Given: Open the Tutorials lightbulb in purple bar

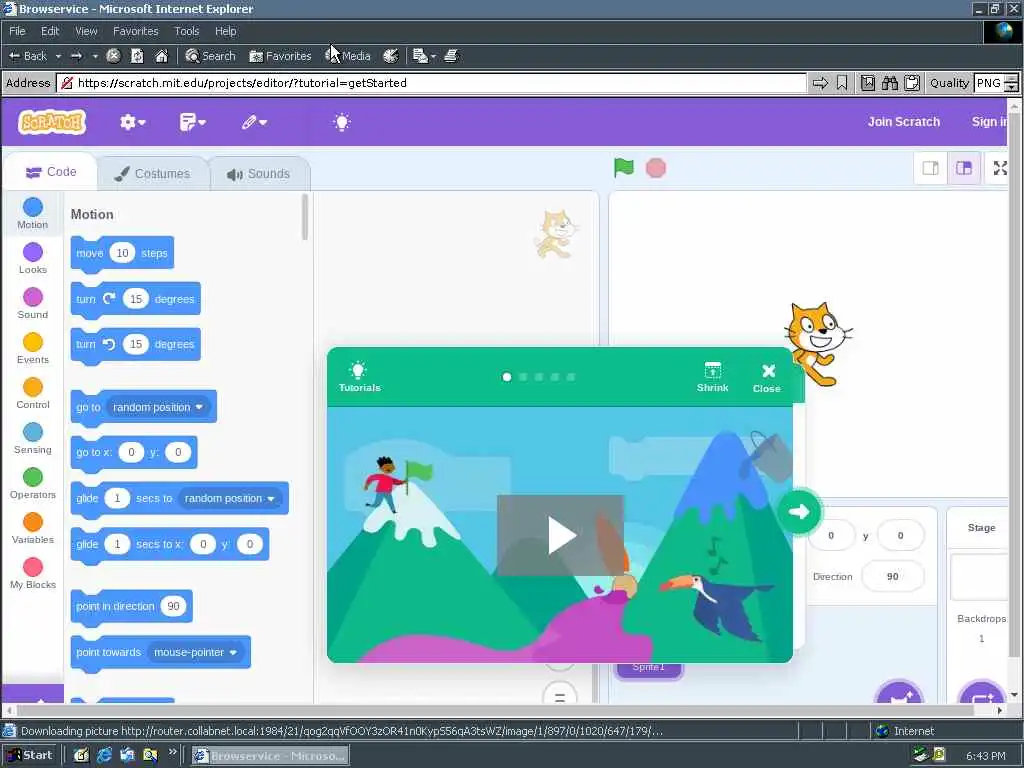Looking at the screenshot, I should pos(342,122).
